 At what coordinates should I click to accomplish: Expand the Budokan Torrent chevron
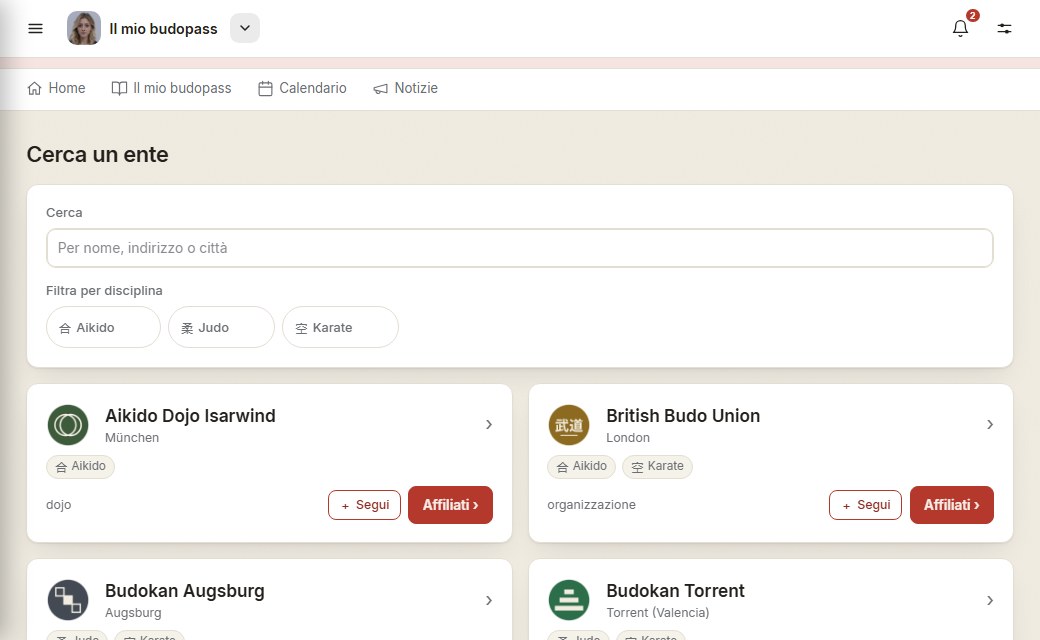[990, 600]
